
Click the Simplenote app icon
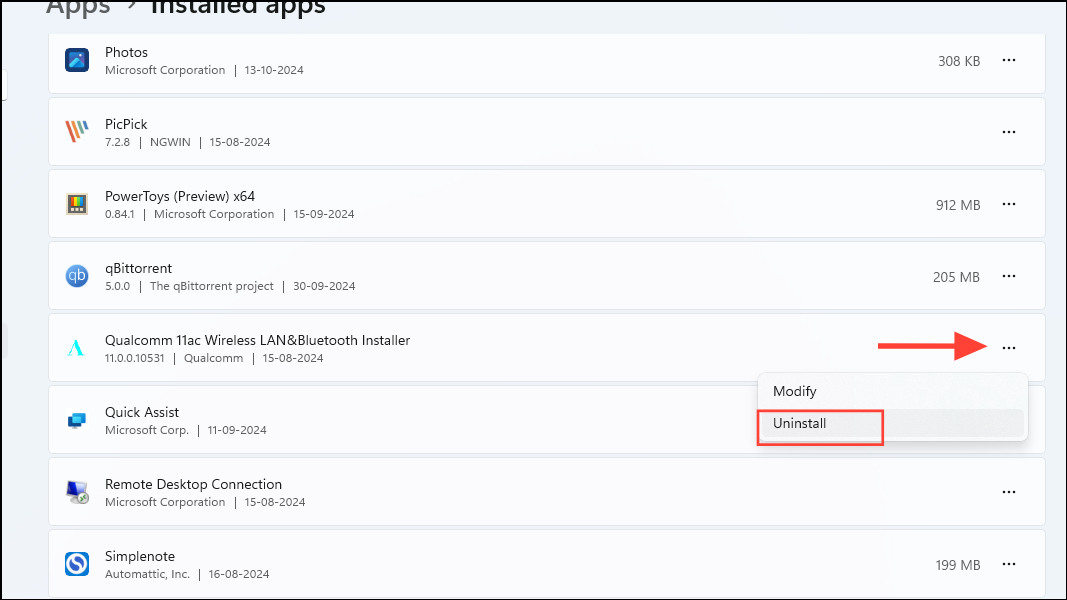click(77, 564)
